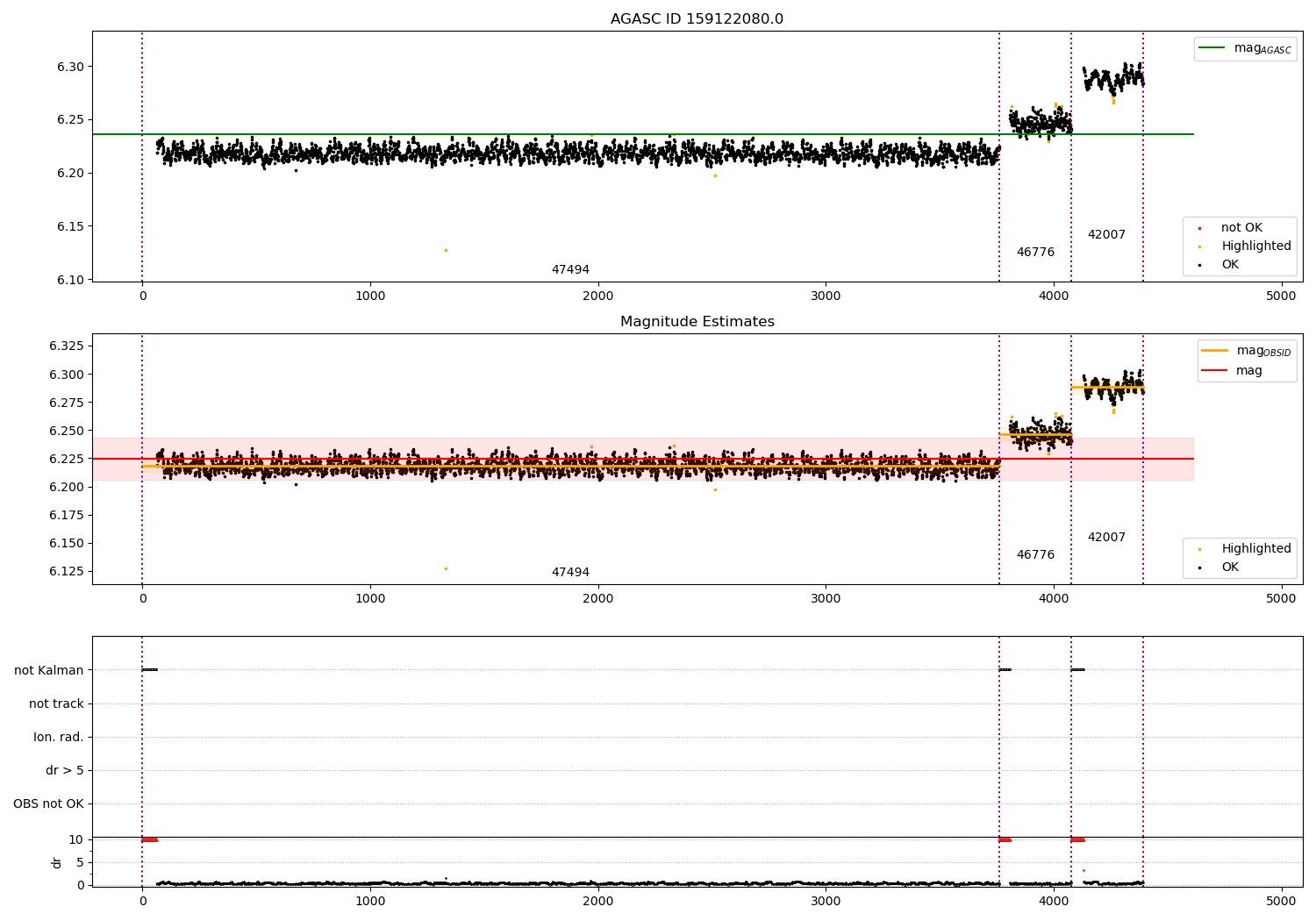Click OBSID label 47494 in top plot

point(570,270)
